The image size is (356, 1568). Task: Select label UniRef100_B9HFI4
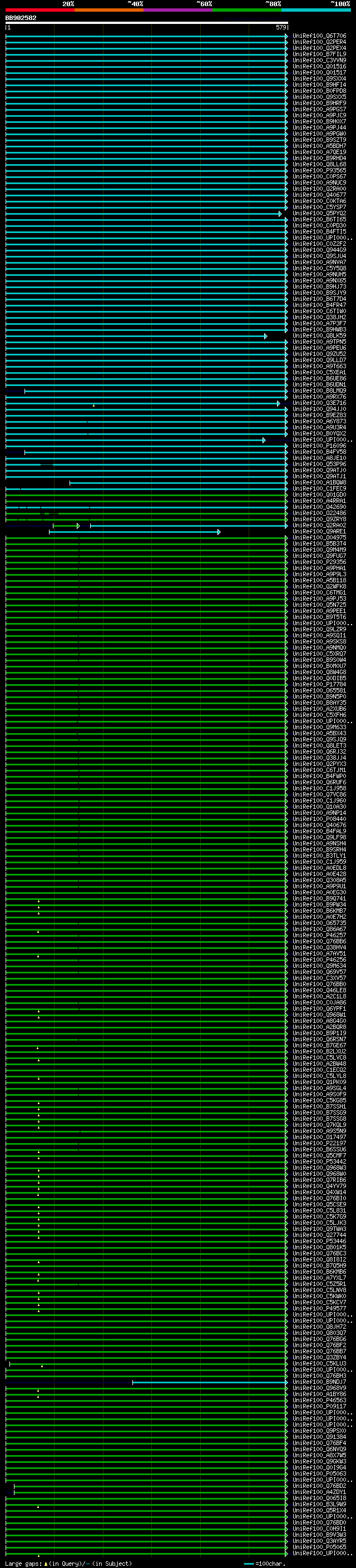click(319, 85)
